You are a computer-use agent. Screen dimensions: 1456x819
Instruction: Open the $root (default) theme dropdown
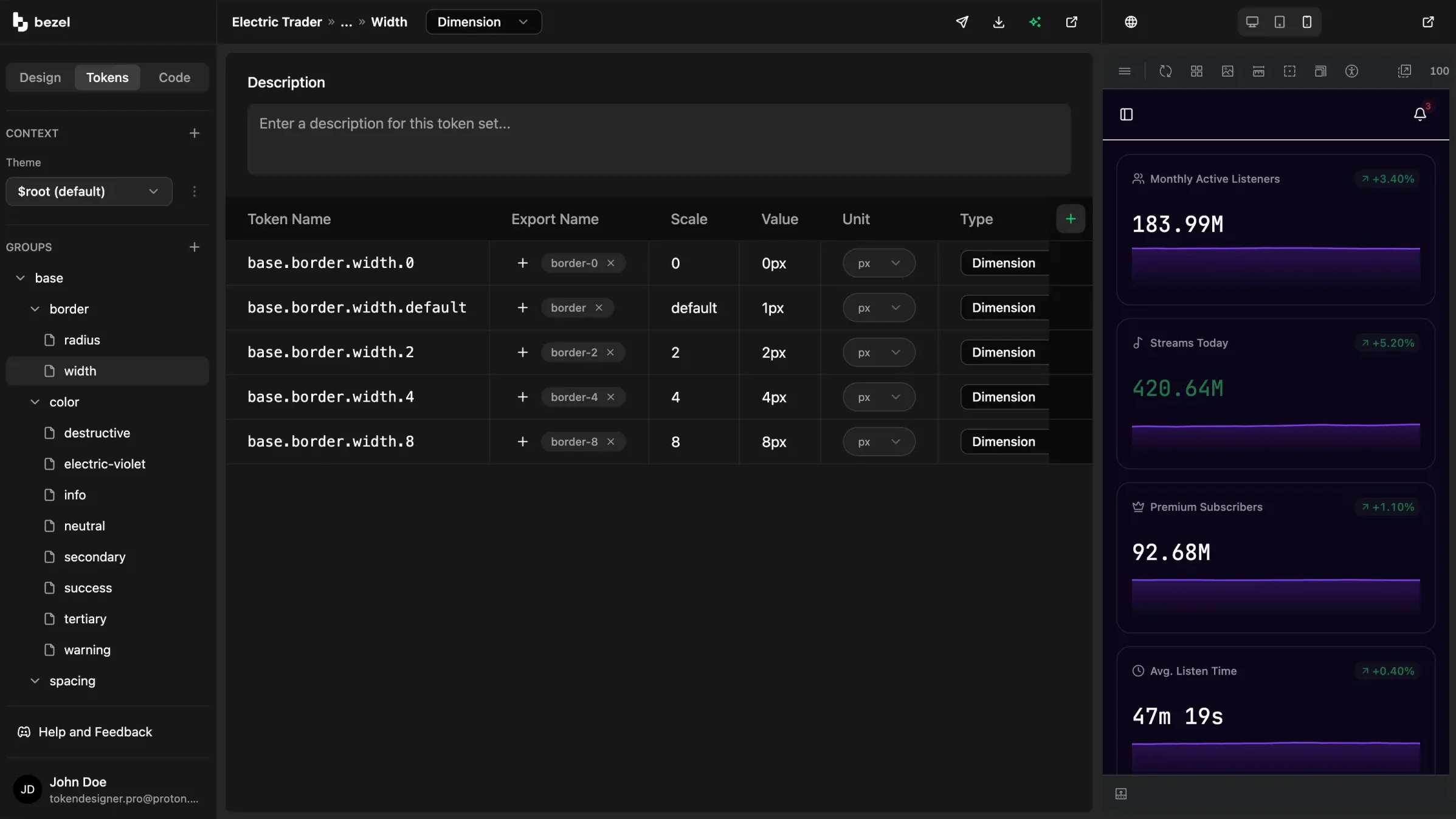89,191
